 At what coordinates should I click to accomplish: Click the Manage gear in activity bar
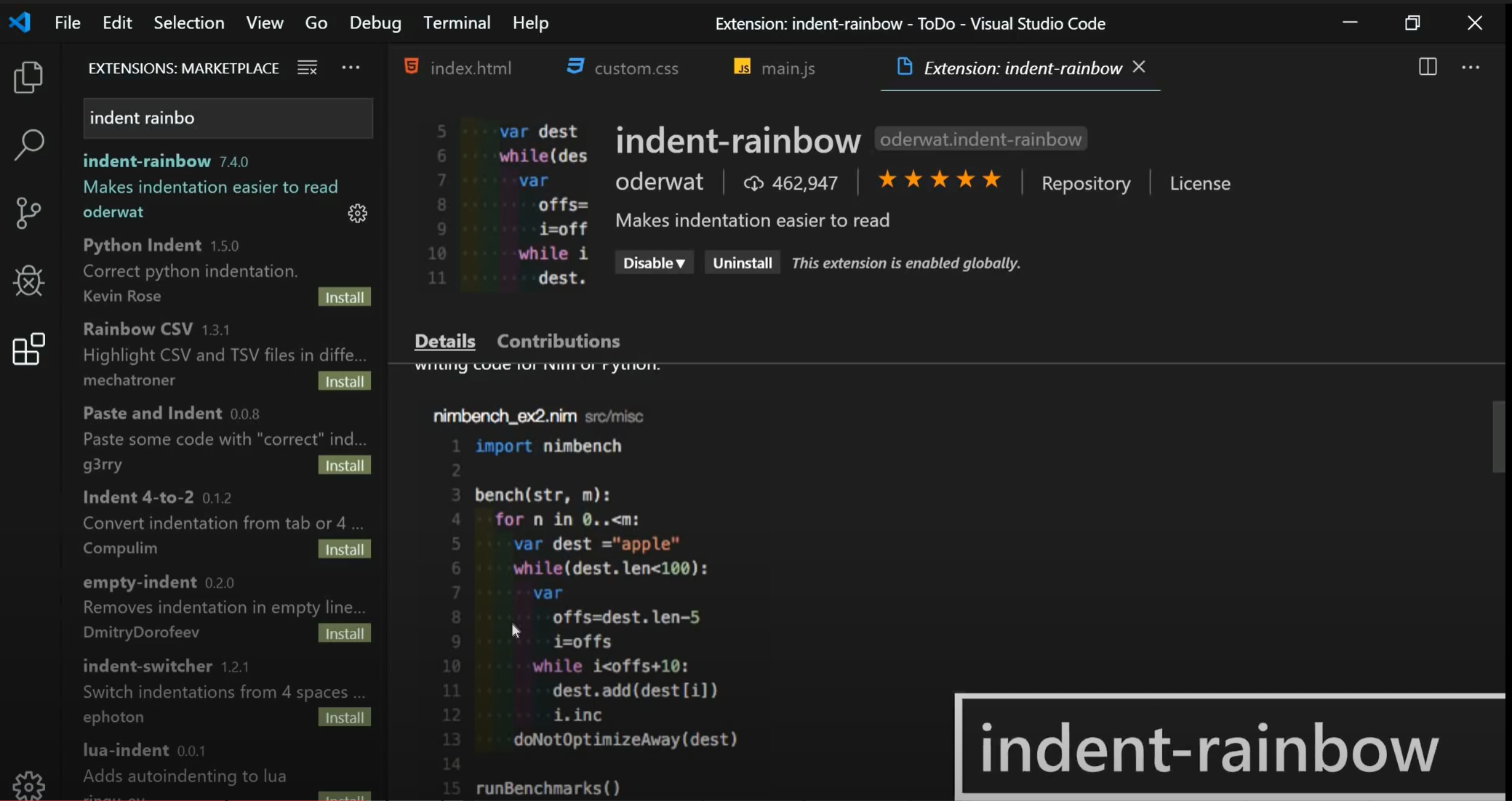(x=28, y=785)
